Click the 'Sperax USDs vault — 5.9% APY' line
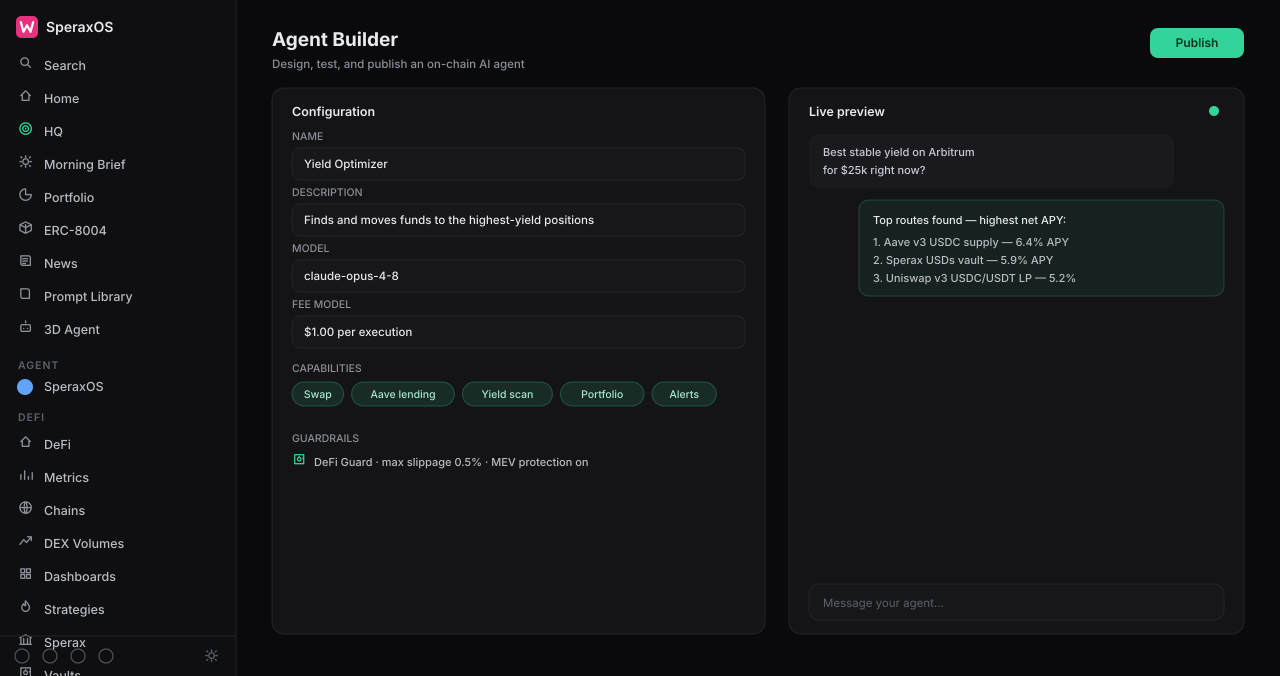 tap(963, 260)
